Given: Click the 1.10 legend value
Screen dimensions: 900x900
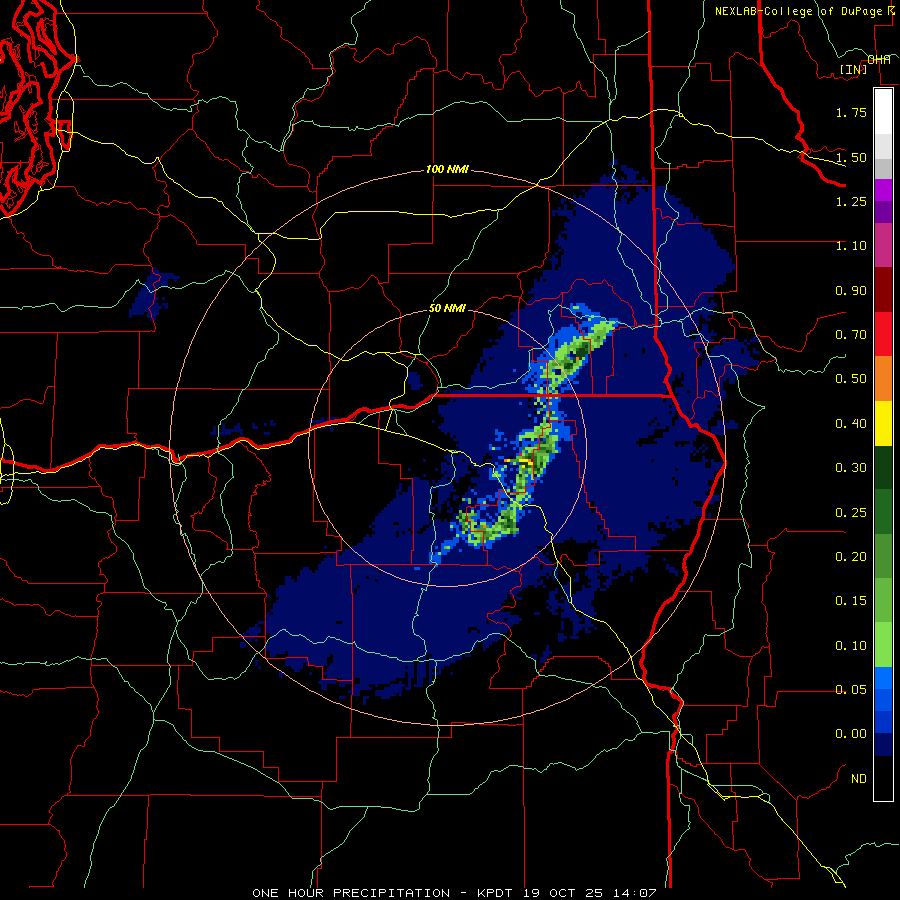Looking at the screenshot, I should click(x=851, y=246).
